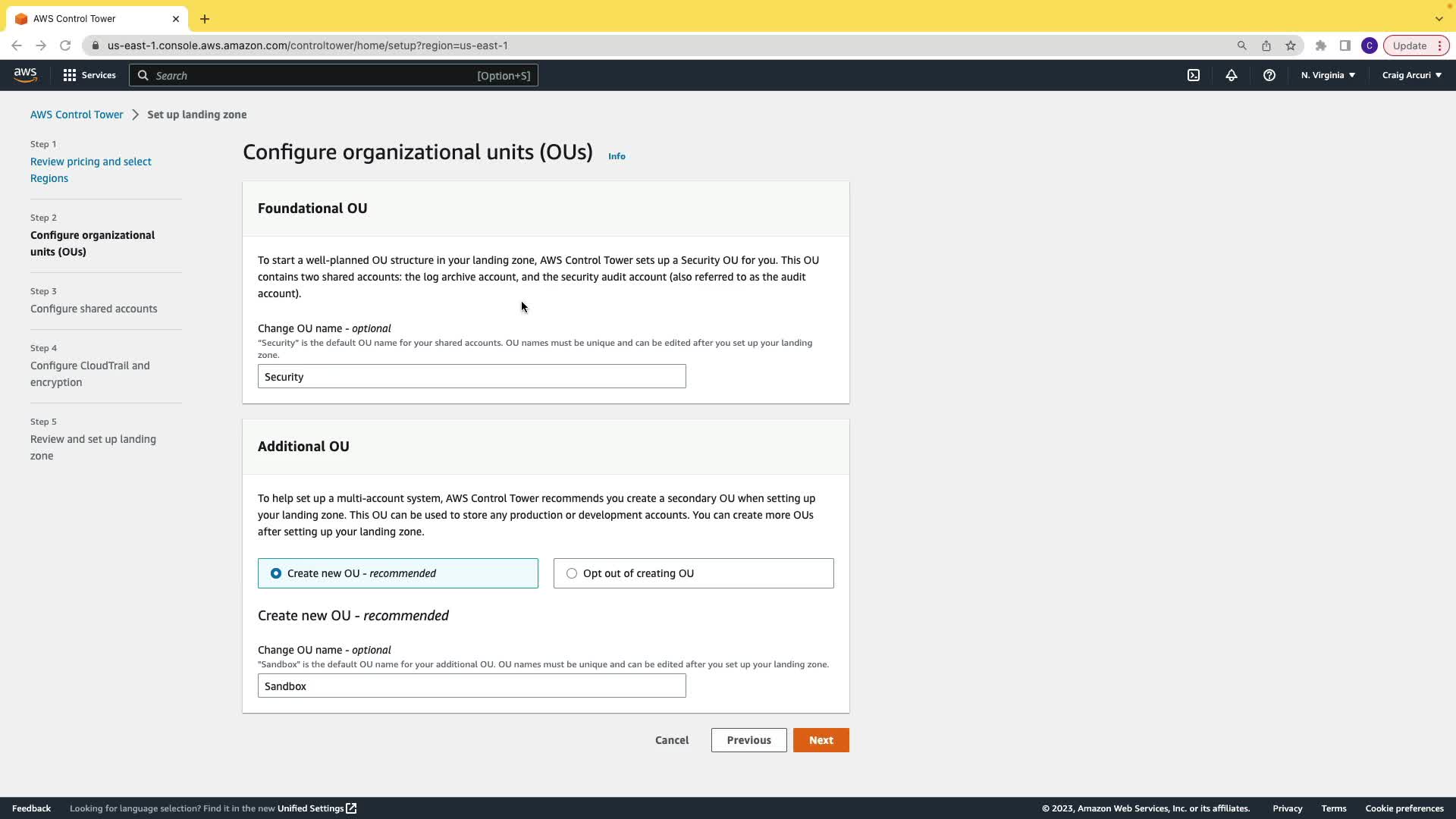Open AWS CloudShell icon
This screenshot has height=819, width=1456.
(x=1194, y=75)
